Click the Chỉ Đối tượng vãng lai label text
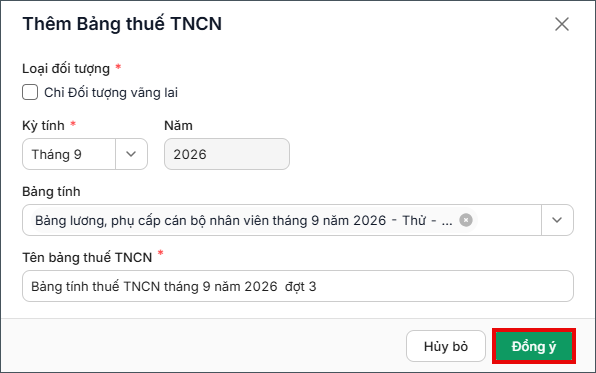The height and width of the screenshot is (373, 596). pyautogui.click(x=111, y=92)
